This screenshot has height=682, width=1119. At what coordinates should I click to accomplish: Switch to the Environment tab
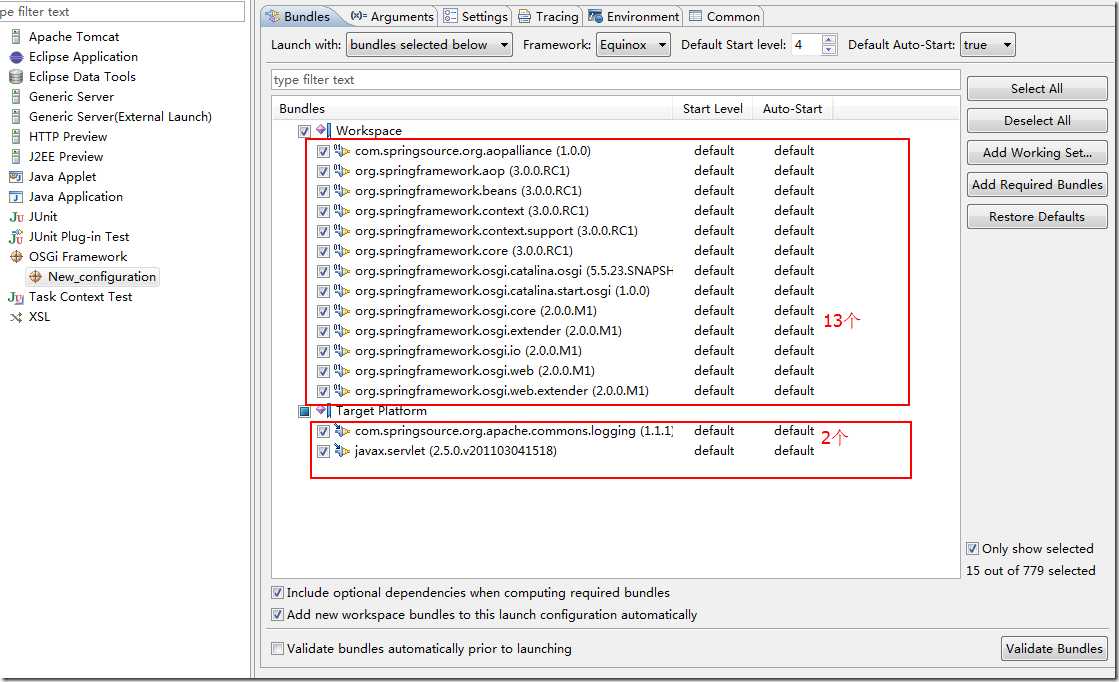pyautogui.click(x=634, y=16)
